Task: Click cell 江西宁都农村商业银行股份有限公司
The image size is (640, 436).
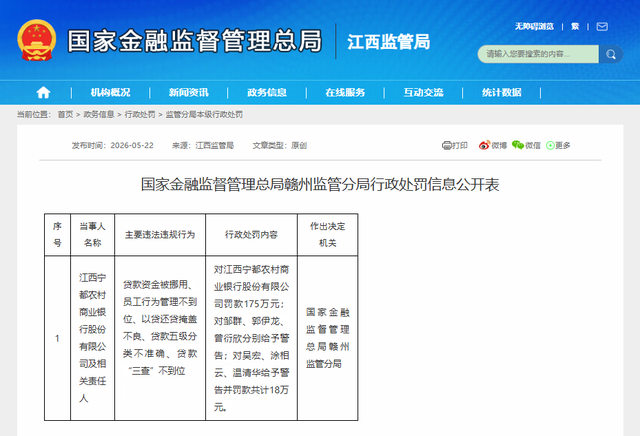Action: 93,338
